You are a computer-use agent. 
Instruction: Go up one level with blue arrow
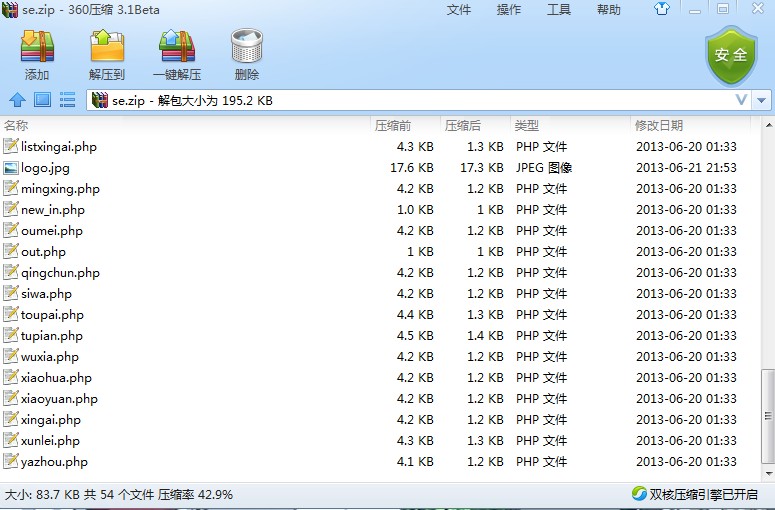(x=17, y=100)
